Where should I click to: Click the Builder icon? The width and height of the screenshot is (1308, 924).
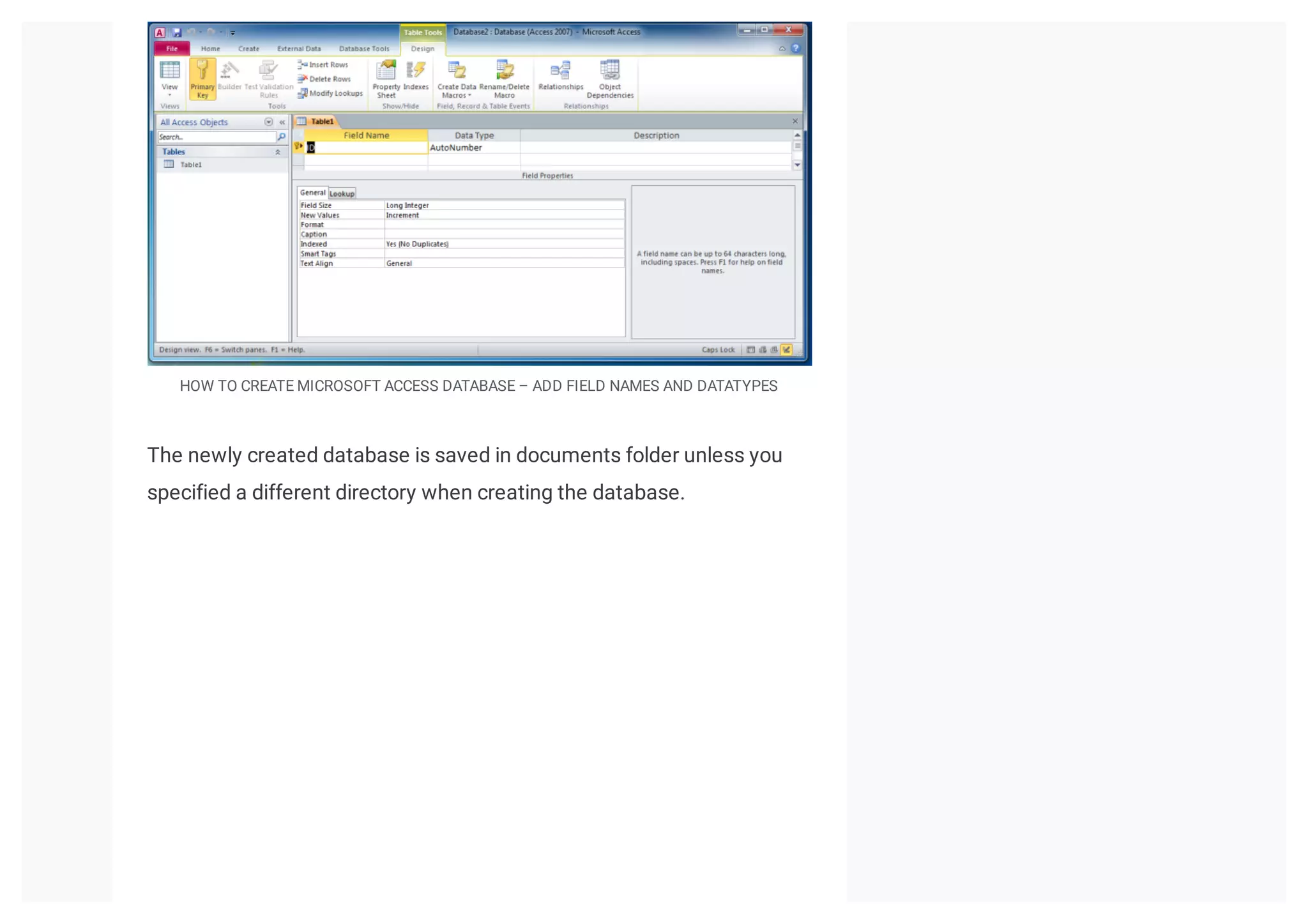(230, 70)
